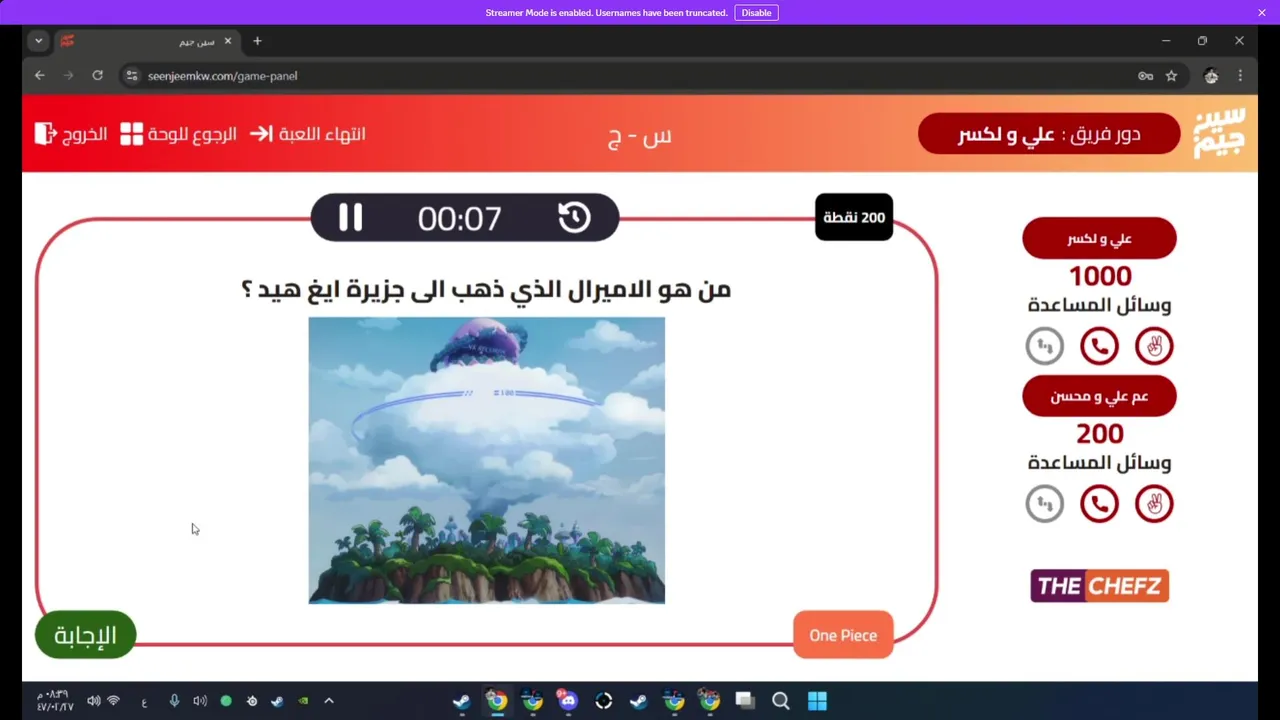Reset the timer with the circular arrow icon
The image size is (1280, 720).
(574, 218)
